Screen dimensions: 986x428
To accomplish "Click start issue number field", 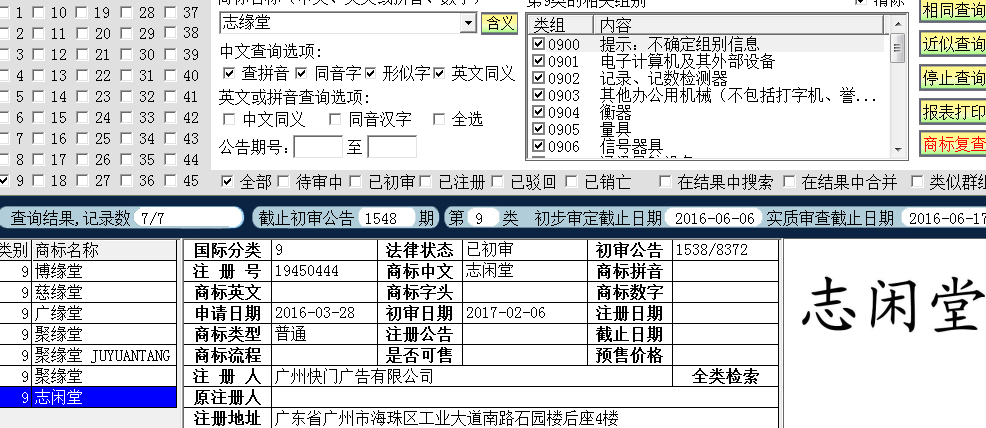I will pyautogui.click(x=318, y=147).
